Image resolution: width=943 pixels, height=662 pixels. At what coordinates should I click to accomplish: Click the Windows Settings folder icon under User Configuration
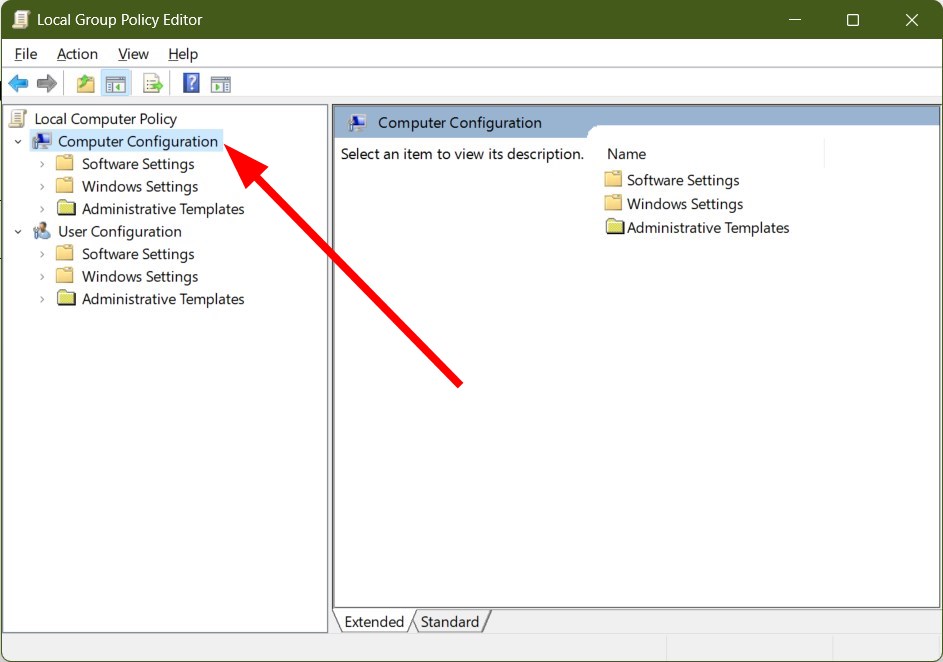point(64,276)
